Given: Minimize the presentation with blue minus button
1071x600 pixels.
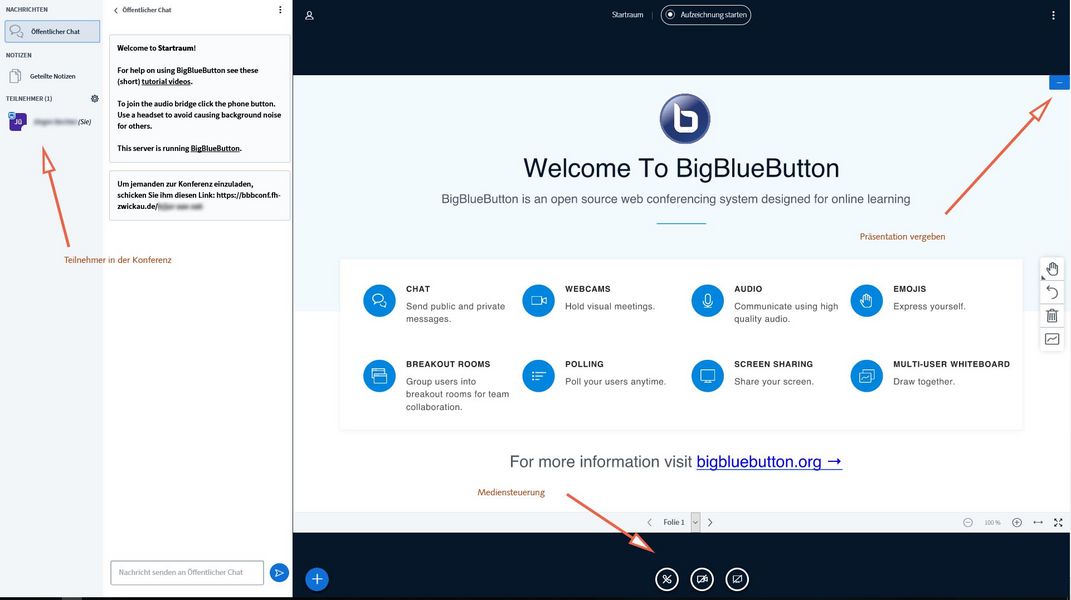Looking at the screenshot, I should tap(1059, 83).
